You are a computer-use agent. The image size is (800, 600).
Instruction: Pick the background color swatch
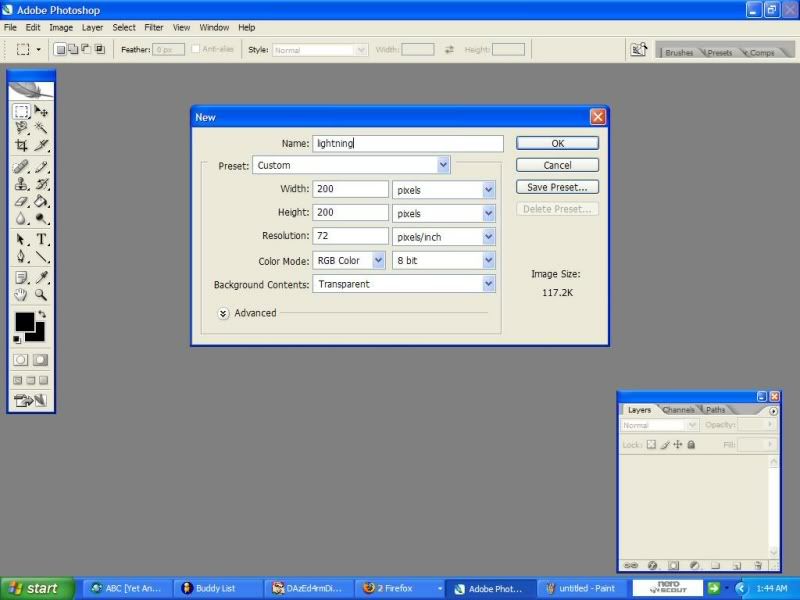37,334
